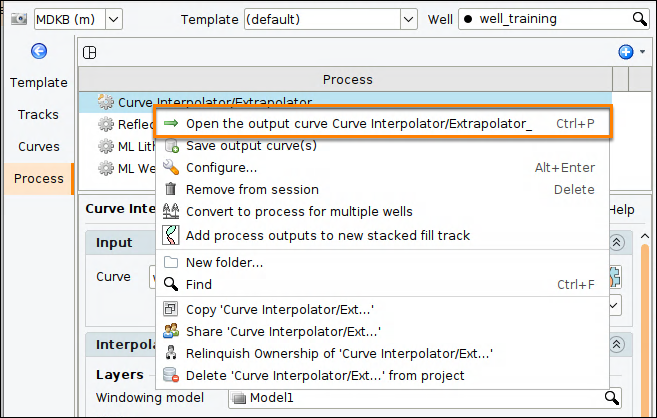The image size is (657, 418).
Task: Click the ML Lithology process gear icon
Action: tap(106, 146)
